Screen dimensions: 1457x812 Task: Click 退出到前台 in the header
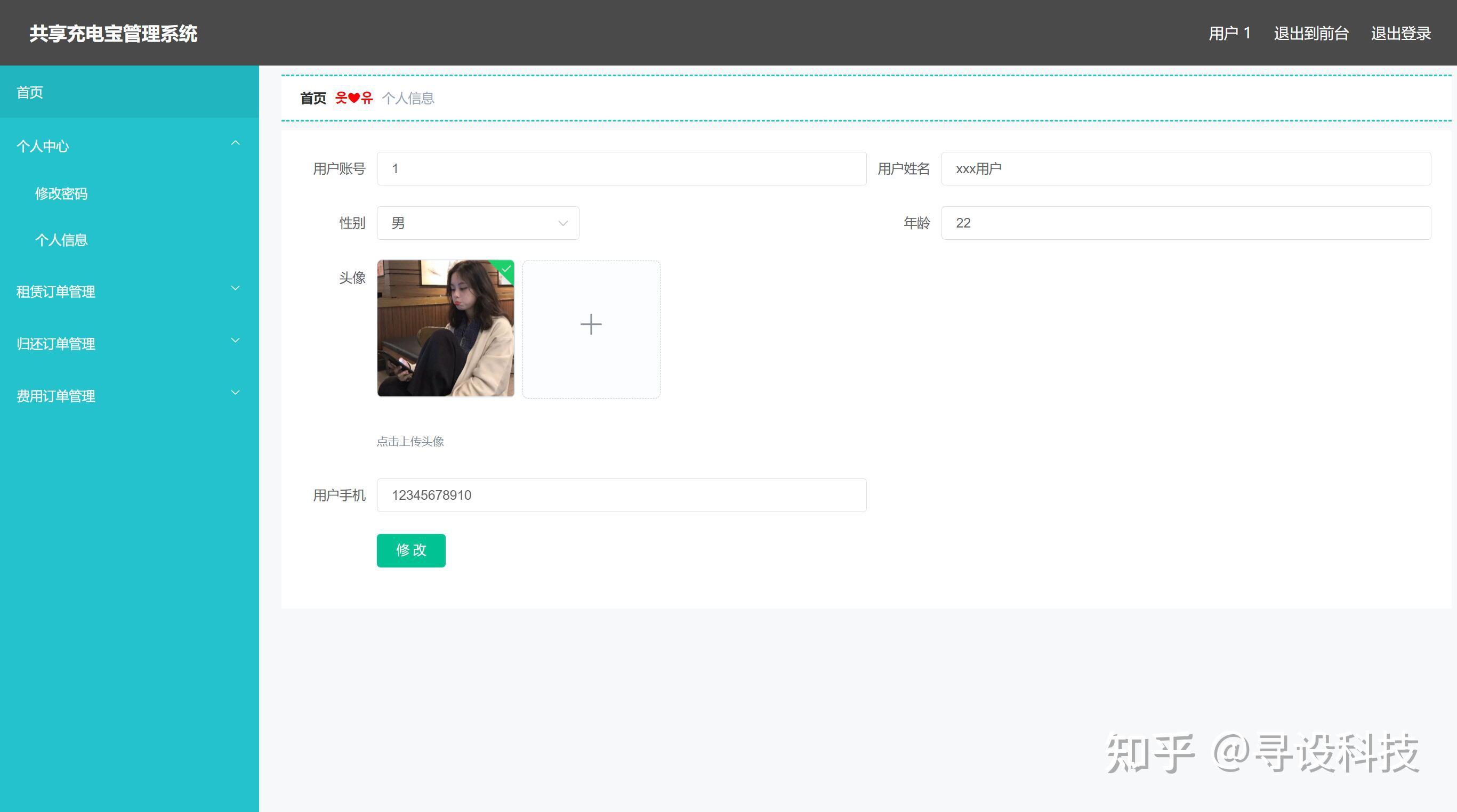coord(1311,33)
